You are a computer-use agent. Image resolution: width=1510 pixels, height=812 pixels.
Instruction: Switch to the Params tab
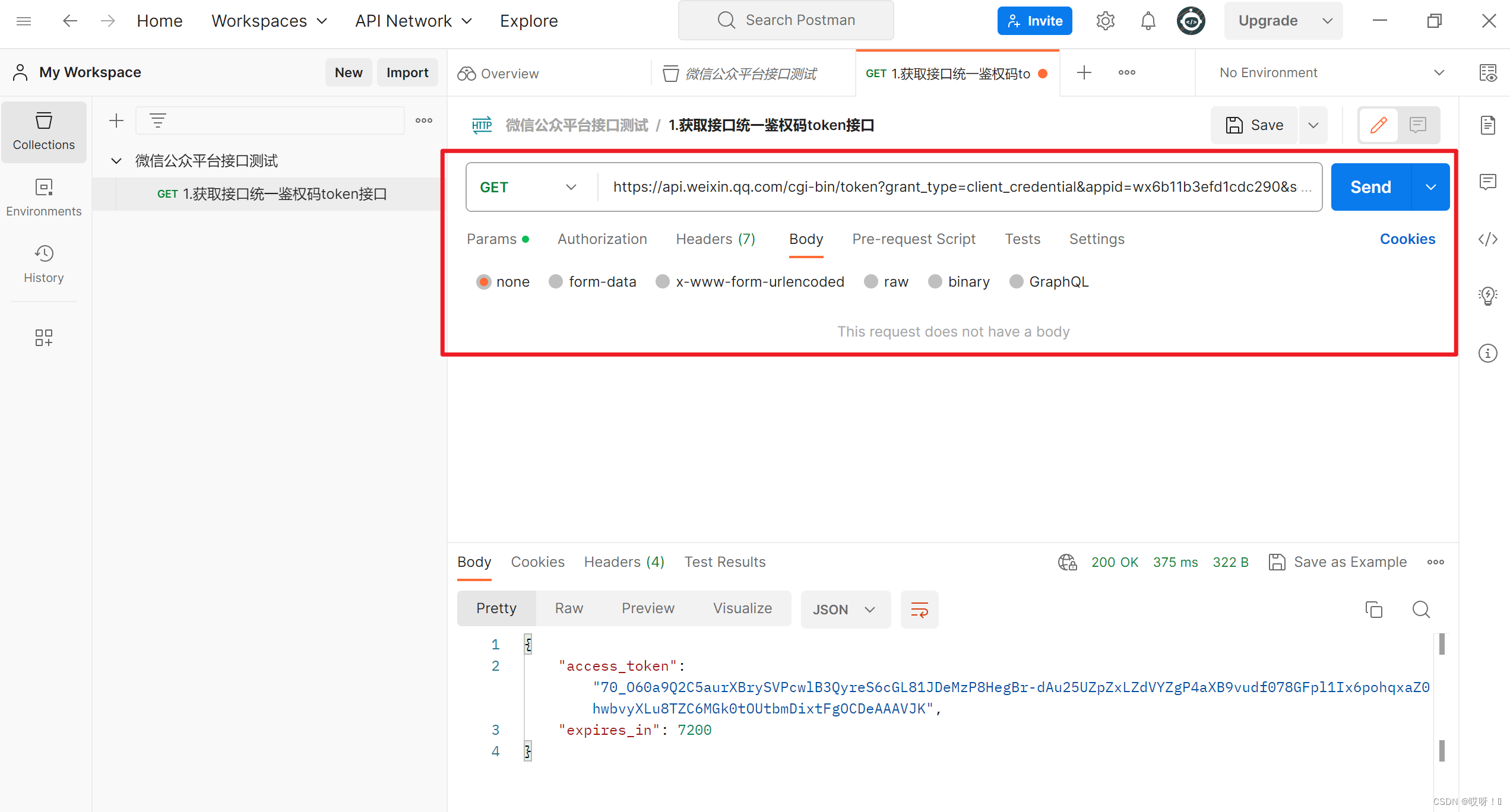coord(498,239)
